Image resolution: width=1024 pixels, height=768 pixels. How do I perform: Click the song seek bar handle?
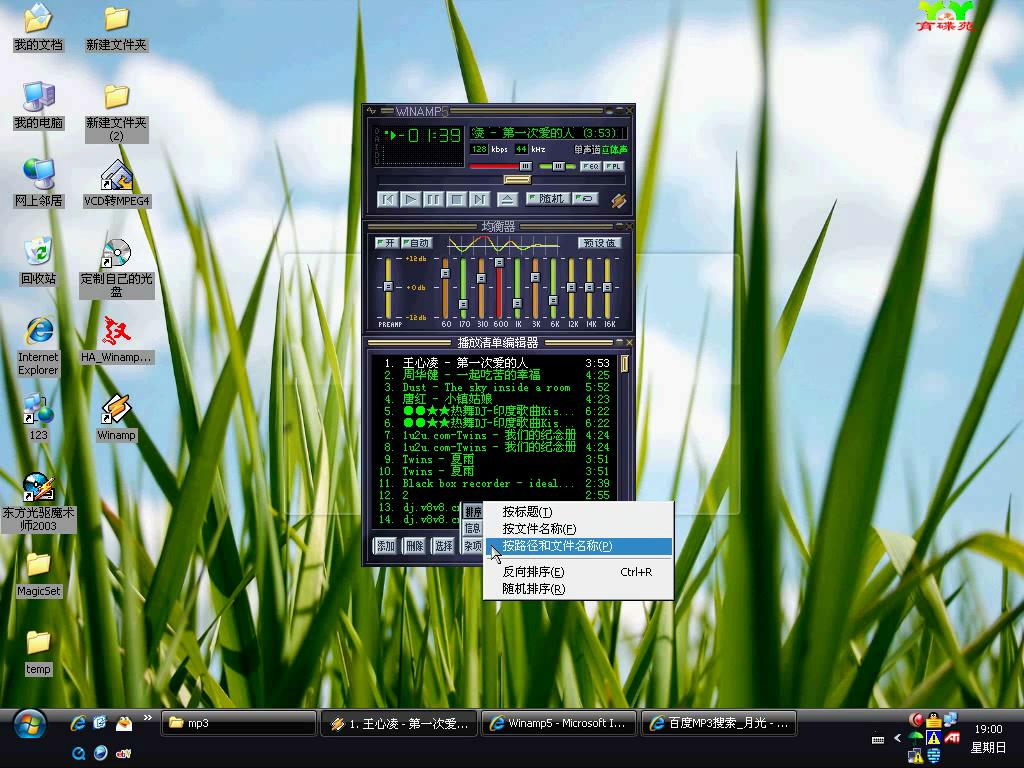(517, 180)
